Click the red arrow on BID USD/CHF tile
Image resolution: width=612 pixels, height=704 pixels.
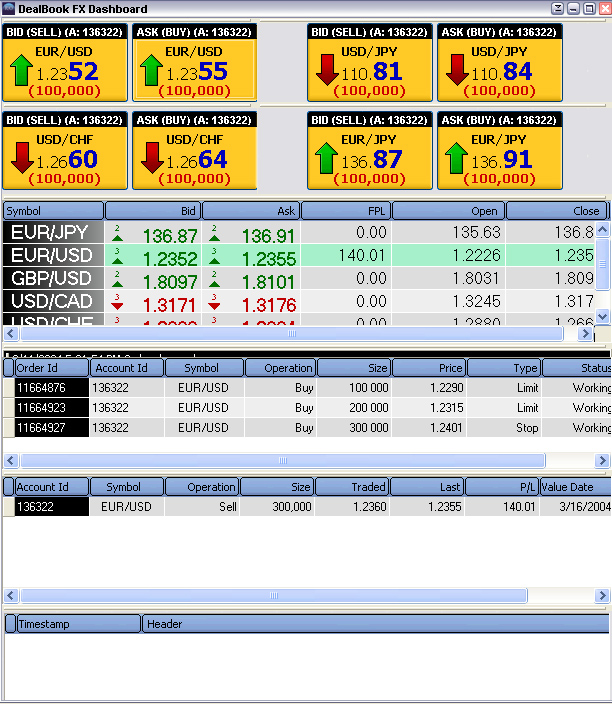click(22, 157)
